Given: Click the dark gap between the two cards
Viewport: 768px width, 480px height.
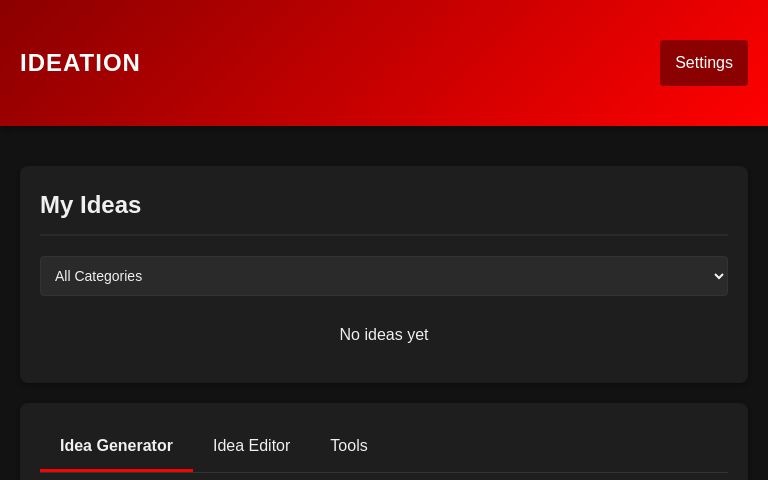Looking at the screenshot, I should pyautogui.click(x=384, y=393).
